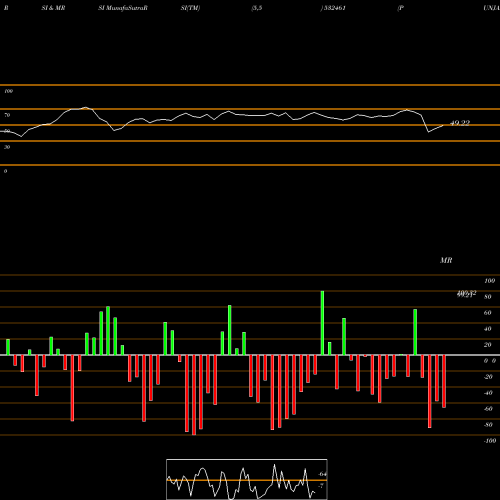Click the RSI axis label 100
This screenshot has width=500, height=500.
(x=8, y=91)
